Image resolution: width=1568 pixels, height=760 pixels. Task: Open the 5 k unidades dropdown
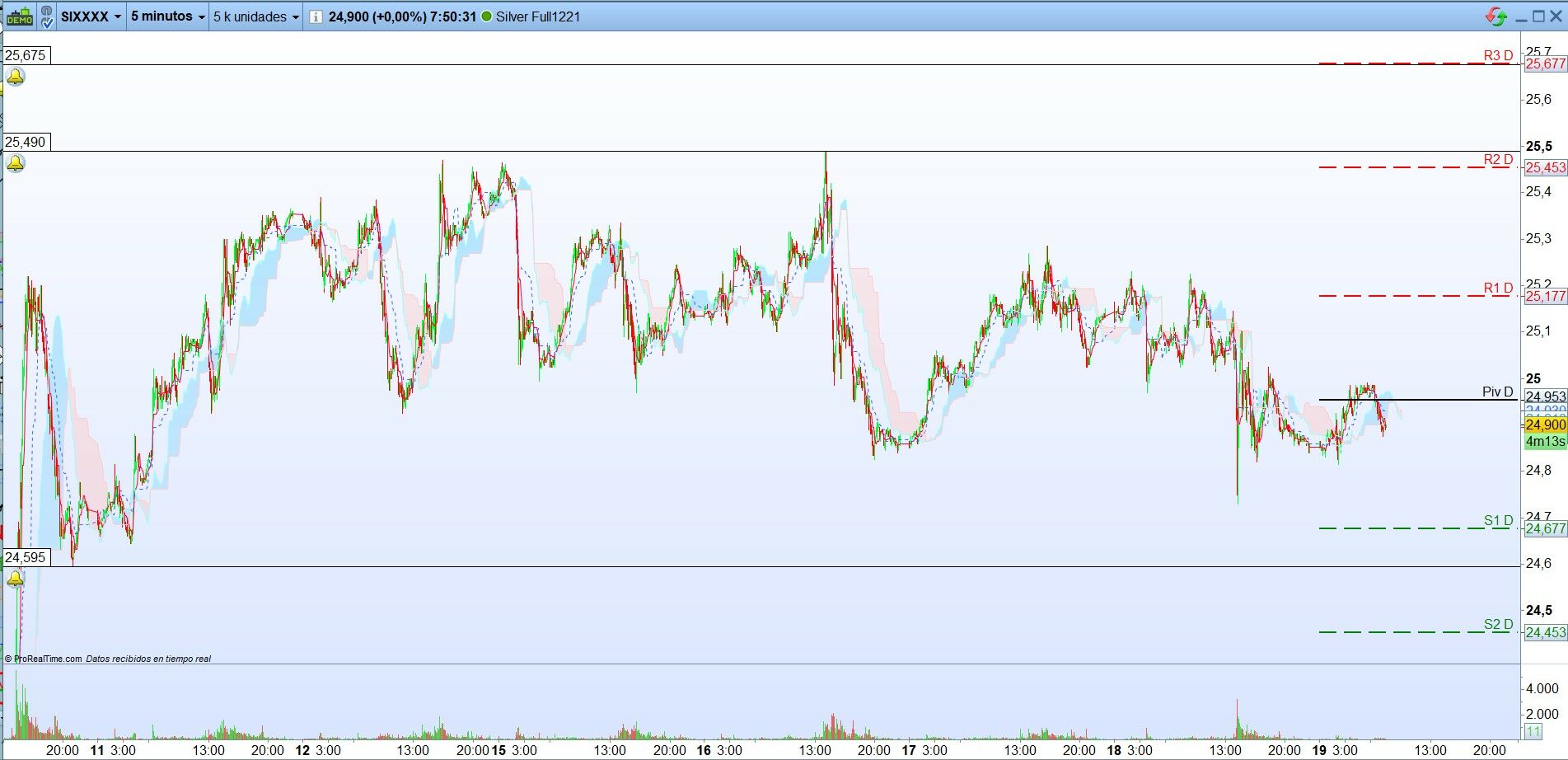(256, 16)
